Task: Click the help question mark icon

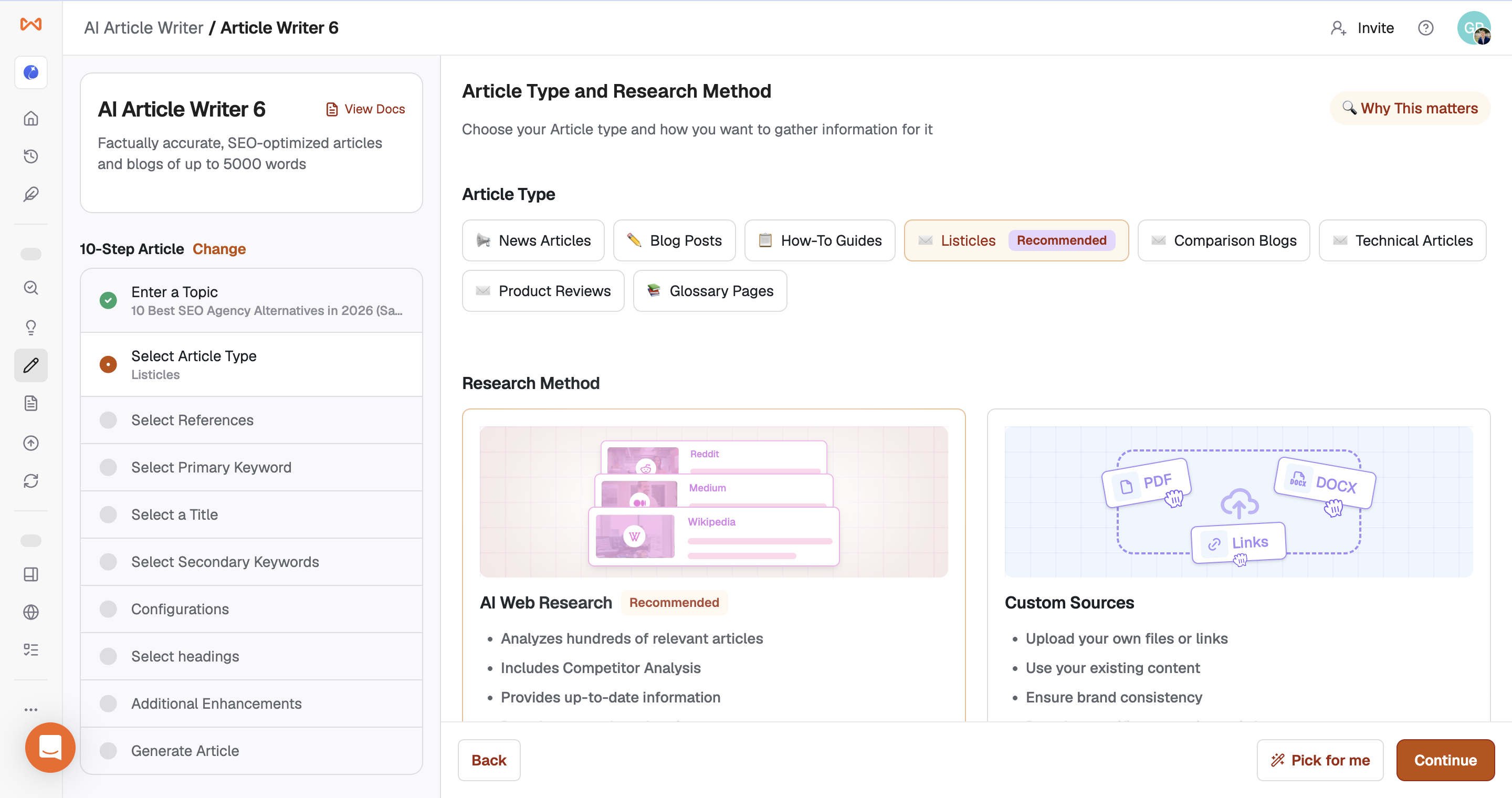Action: click(x=1425, y=28)
